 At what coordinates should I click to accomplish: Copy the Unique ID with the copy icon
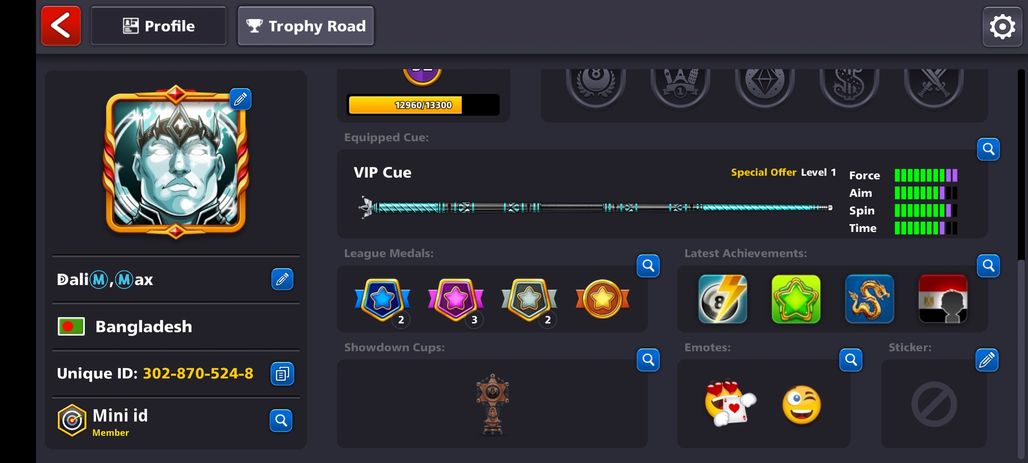click(x=283, y=374)
